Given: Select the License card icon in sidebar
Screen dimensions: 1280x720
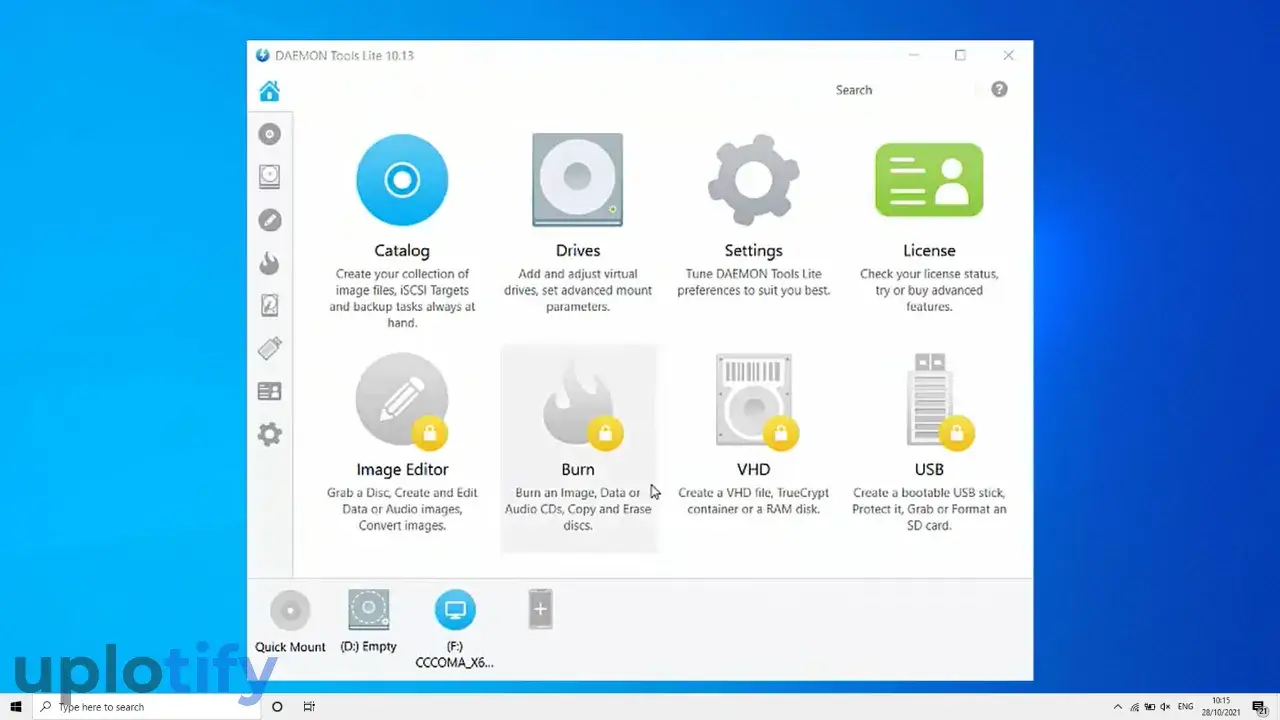Looking at the screenshot, I should [269, 391].
